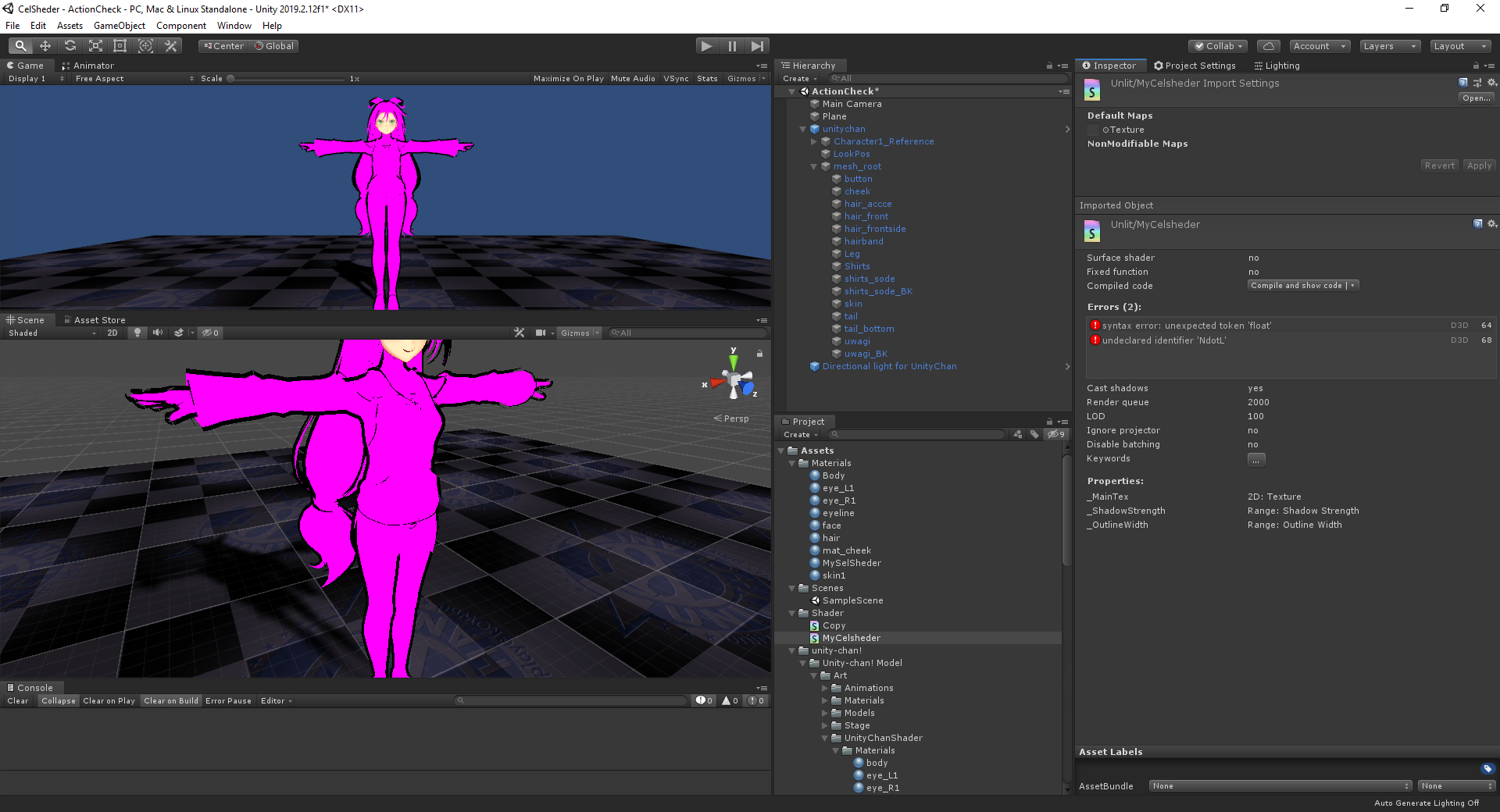
Task: Click the Play button
Action: tap(707, 46)
